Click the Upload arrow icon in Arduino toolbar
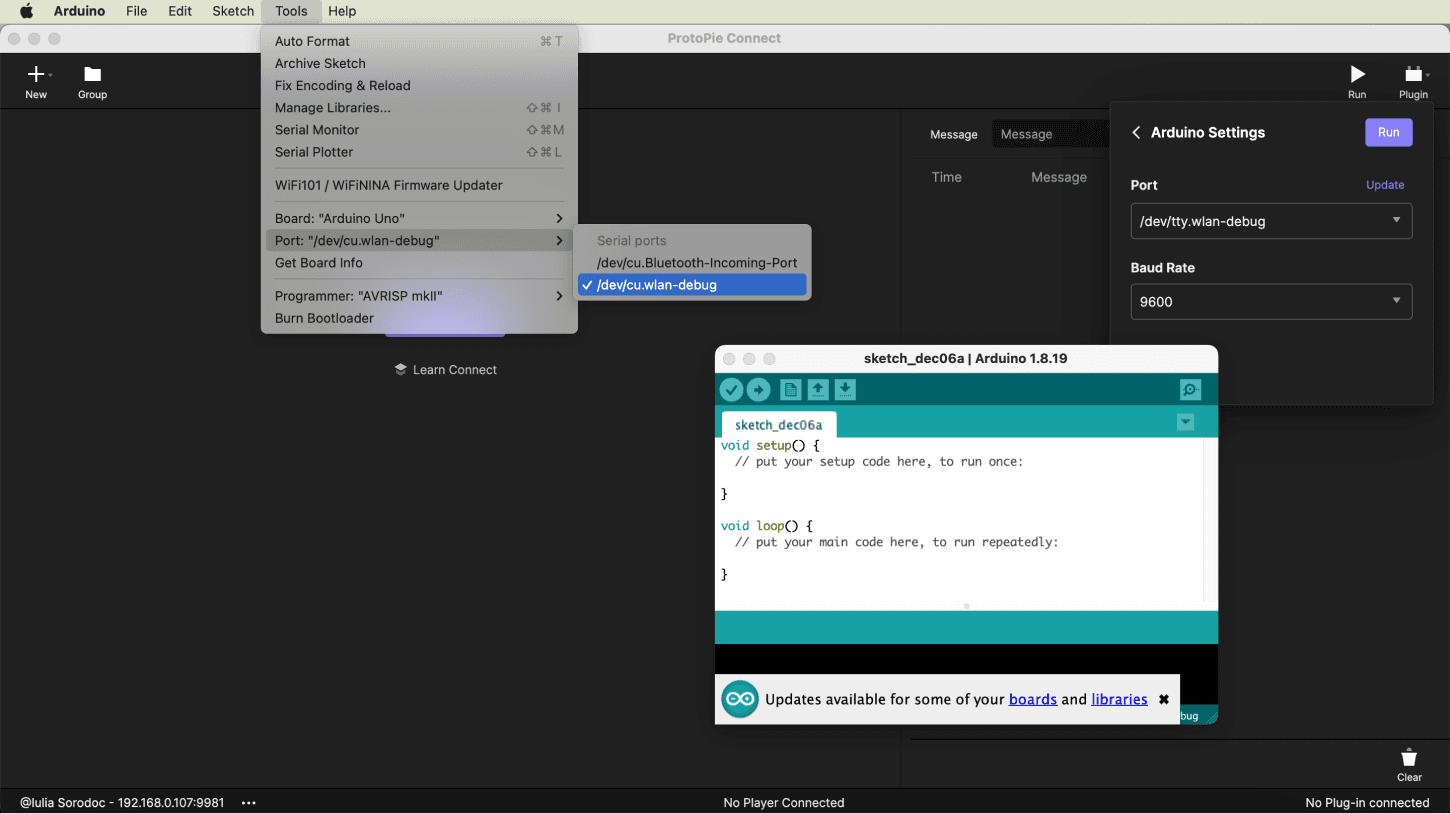This screenshot has width=1450, height=814. coord(758,389)
